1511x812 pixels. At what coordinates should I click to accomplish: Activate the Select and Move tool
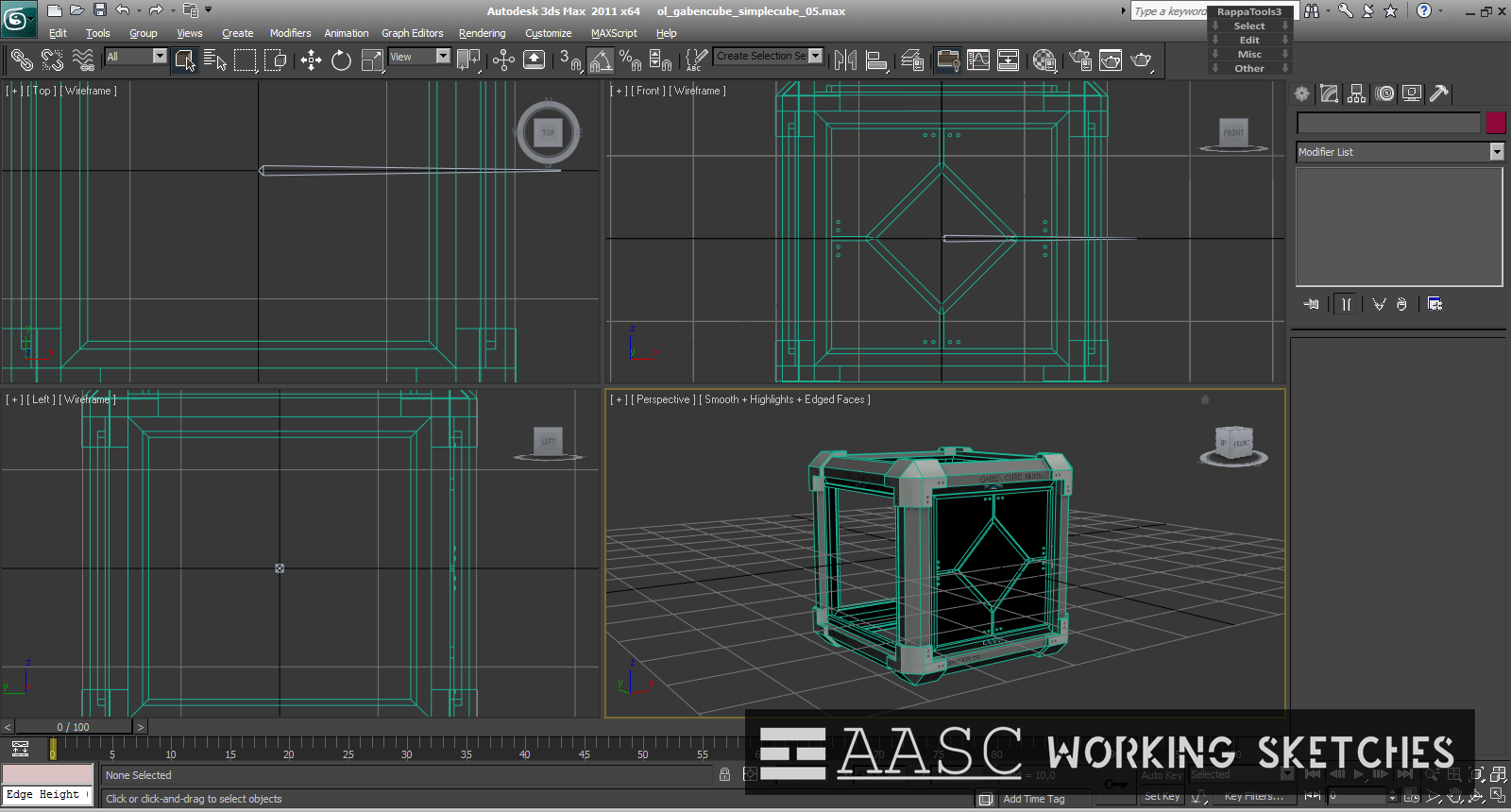tap(311, 60)
